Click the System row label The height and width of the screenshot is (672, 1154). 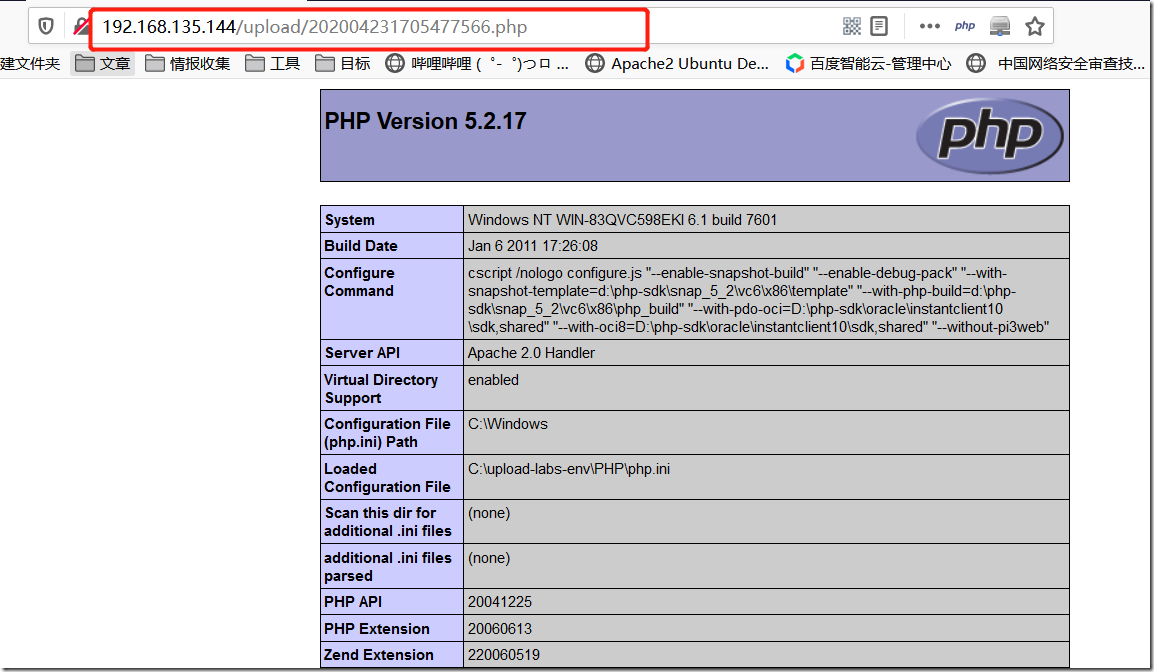click(x=350, y=219)
